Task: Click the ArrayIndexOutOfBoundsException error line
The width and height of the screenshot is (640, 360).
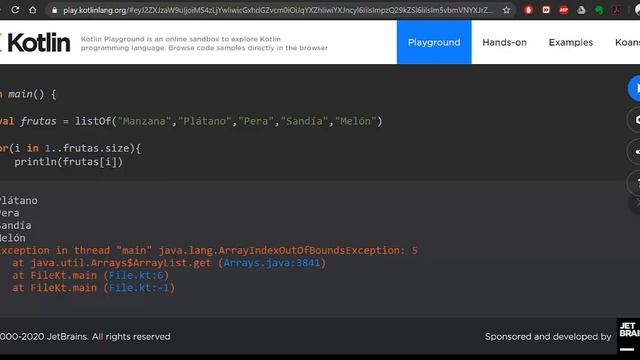Action: [x=209, y=250]
